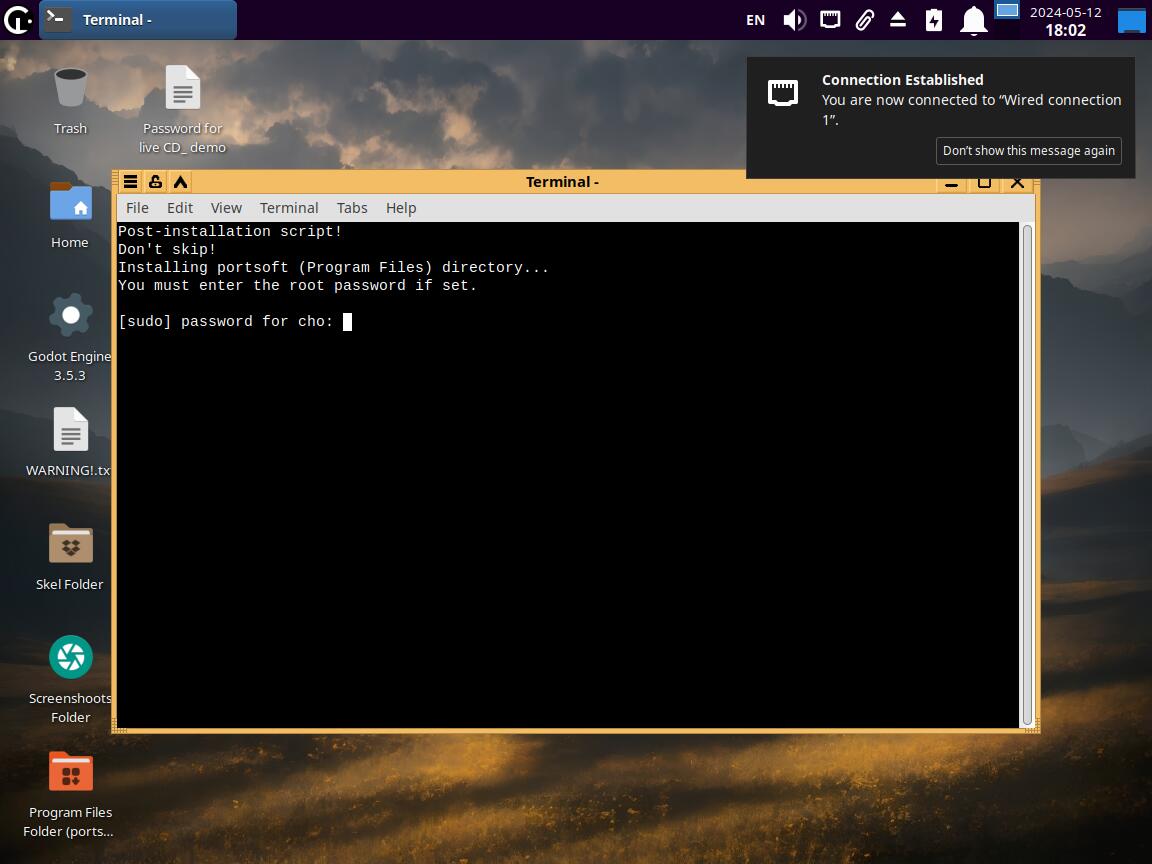
Task: Click the terminal's vertical scrollbar
Action: point(1027,475)
